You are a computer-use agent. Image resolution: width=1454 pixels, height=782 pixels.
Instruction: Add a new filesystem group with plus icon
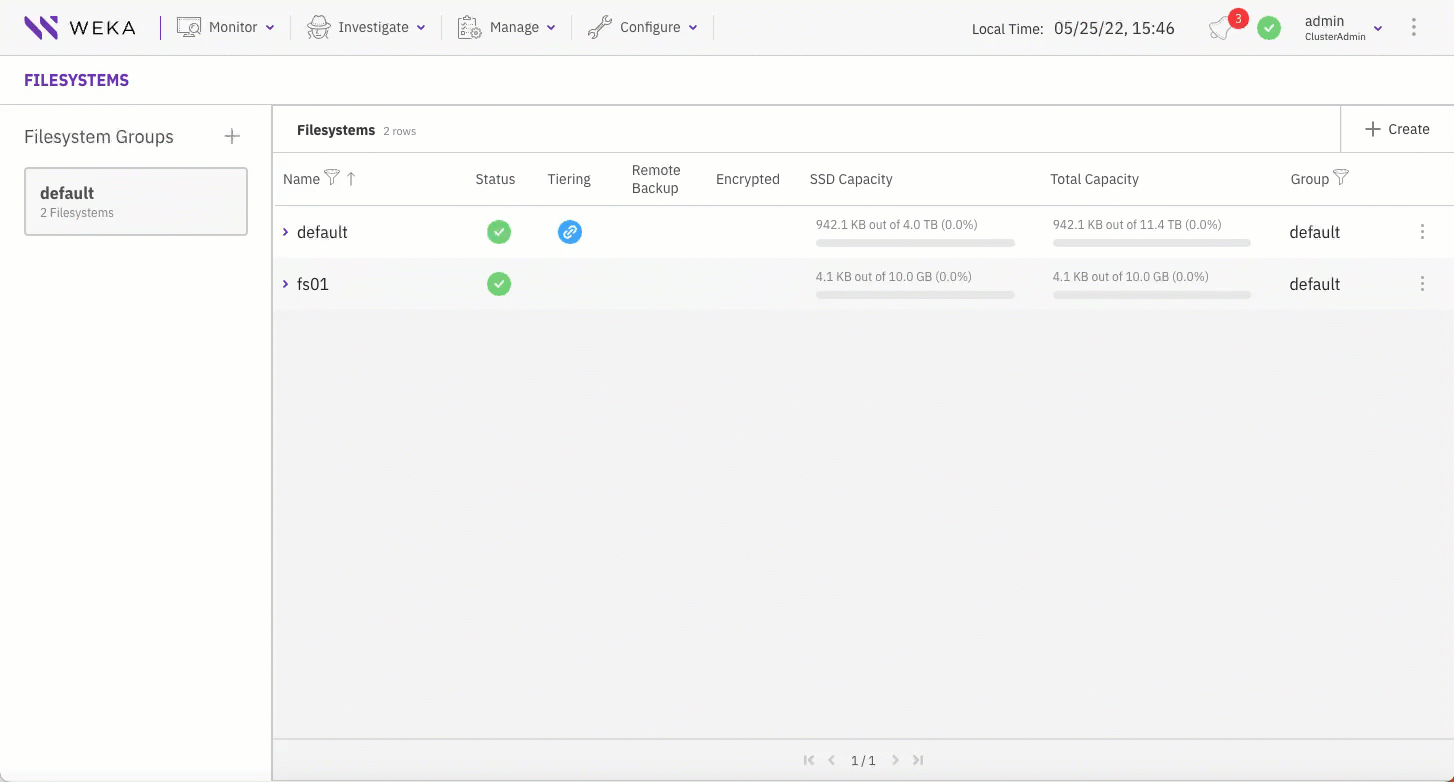click(232, 136)
